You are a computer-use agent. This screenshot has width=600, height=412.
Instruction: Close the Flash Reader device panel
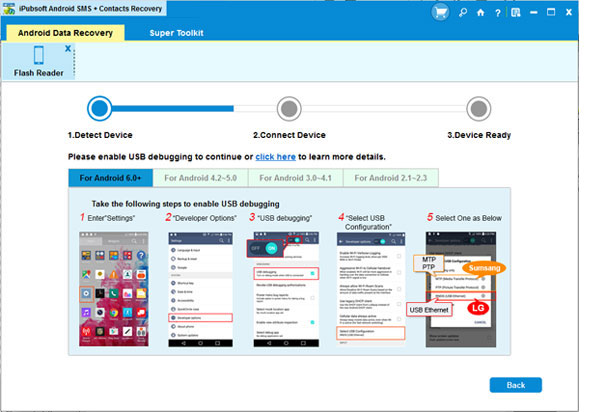[x=68, y=47]
